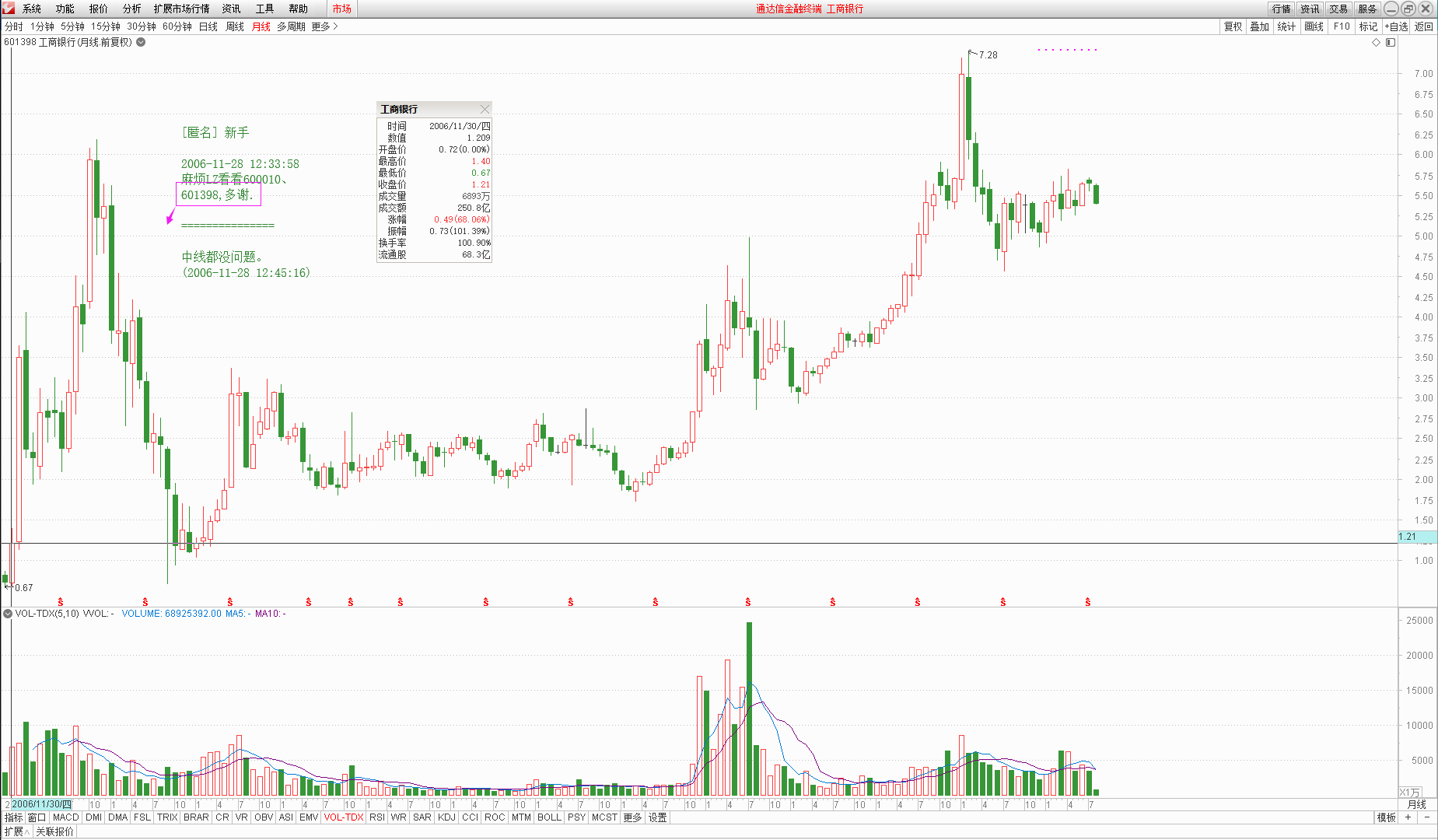Click the +自选 button to add to watchlist
This screenshot has height=840, width=1438.
[x=1396, y=26]
